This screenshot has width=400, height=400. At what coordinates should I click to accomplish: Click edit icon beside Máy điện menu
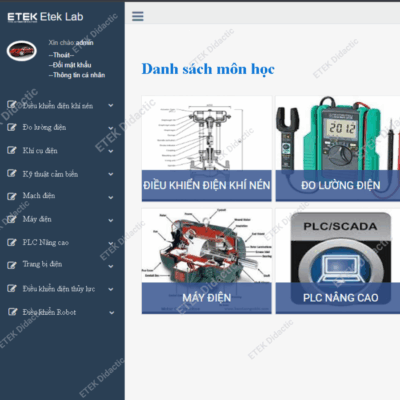[12, 219]
